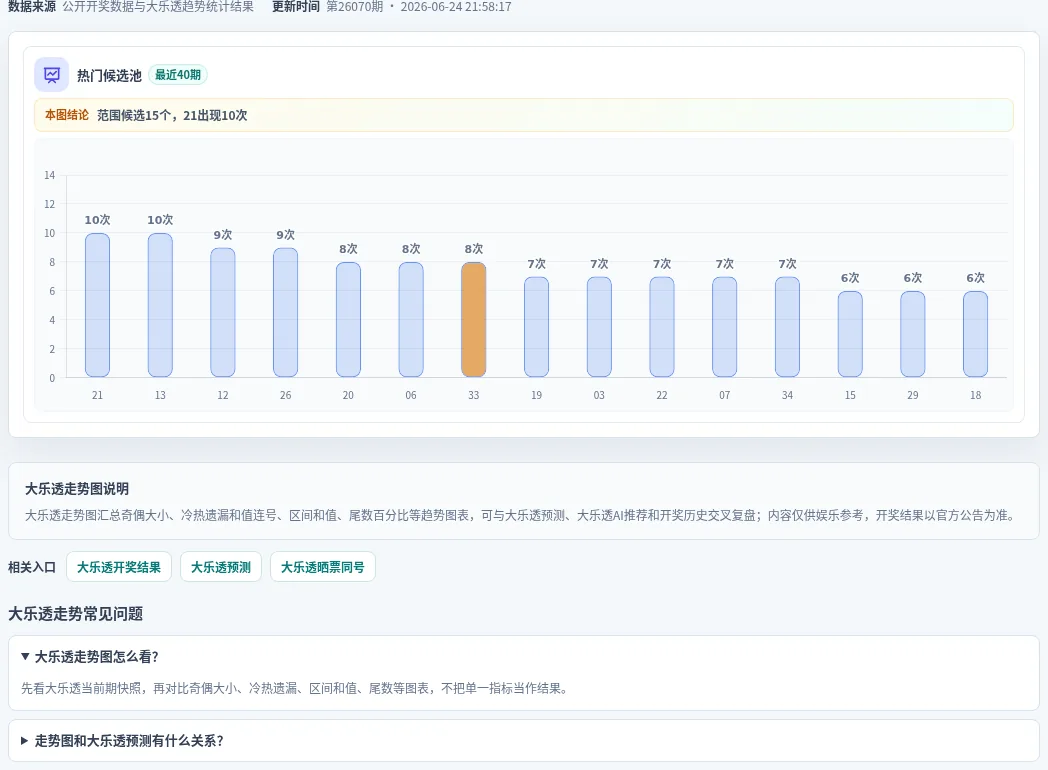Image resolution: width=1048 pixels, height=770 pixels.
Task: Click the x-axis label 33
Action: tap(474, 395)
